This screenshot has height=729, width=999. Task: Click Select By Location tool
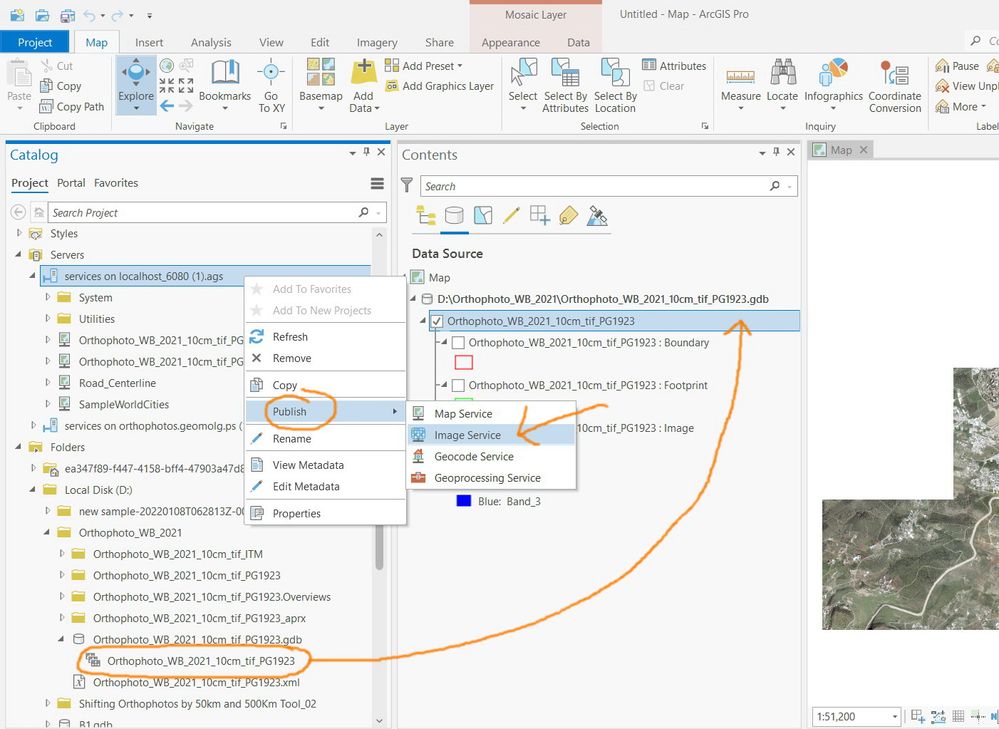(615, 85)
